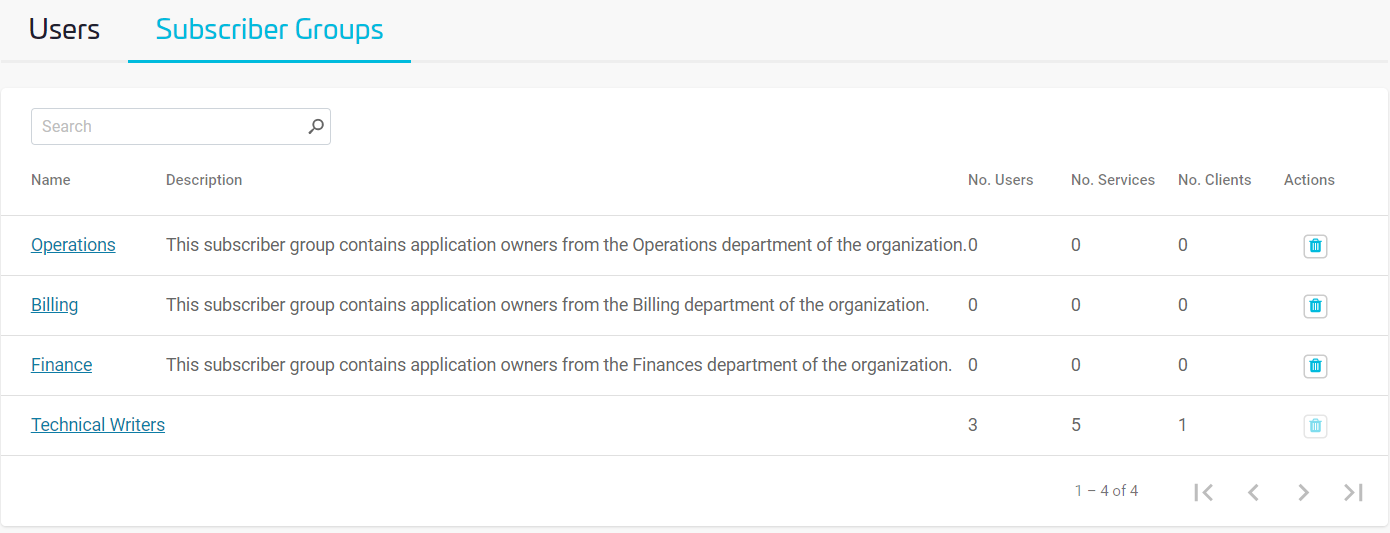Jump to the last page
1390x533 pixels.
click(x=1353, y=492)
